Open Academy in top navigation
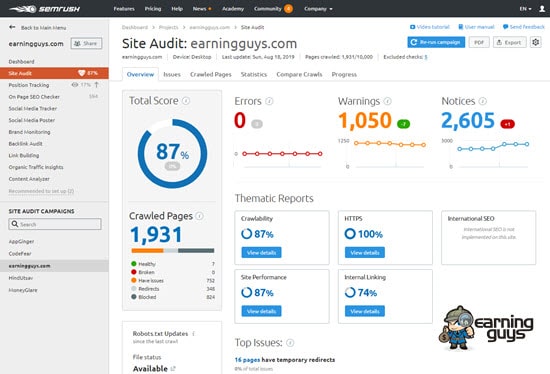The width and height of the screenshot is (550, 374). click(x=233, y=9)
